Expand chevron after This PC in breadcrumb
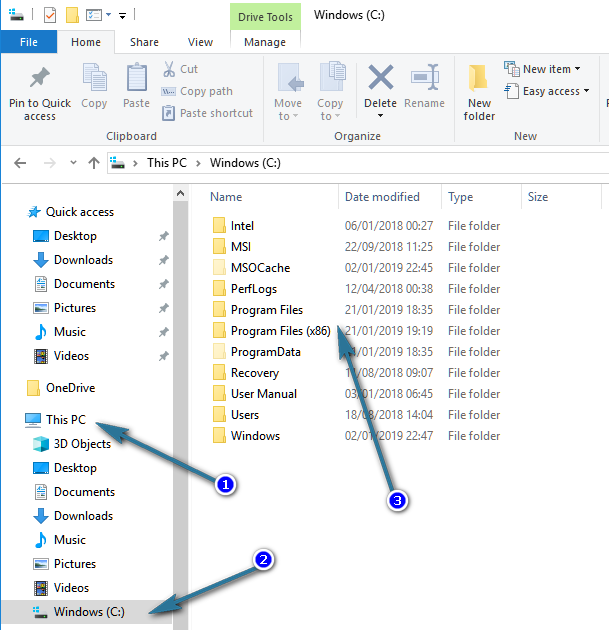This screenshot has width=609, height=630. point(198,163)
